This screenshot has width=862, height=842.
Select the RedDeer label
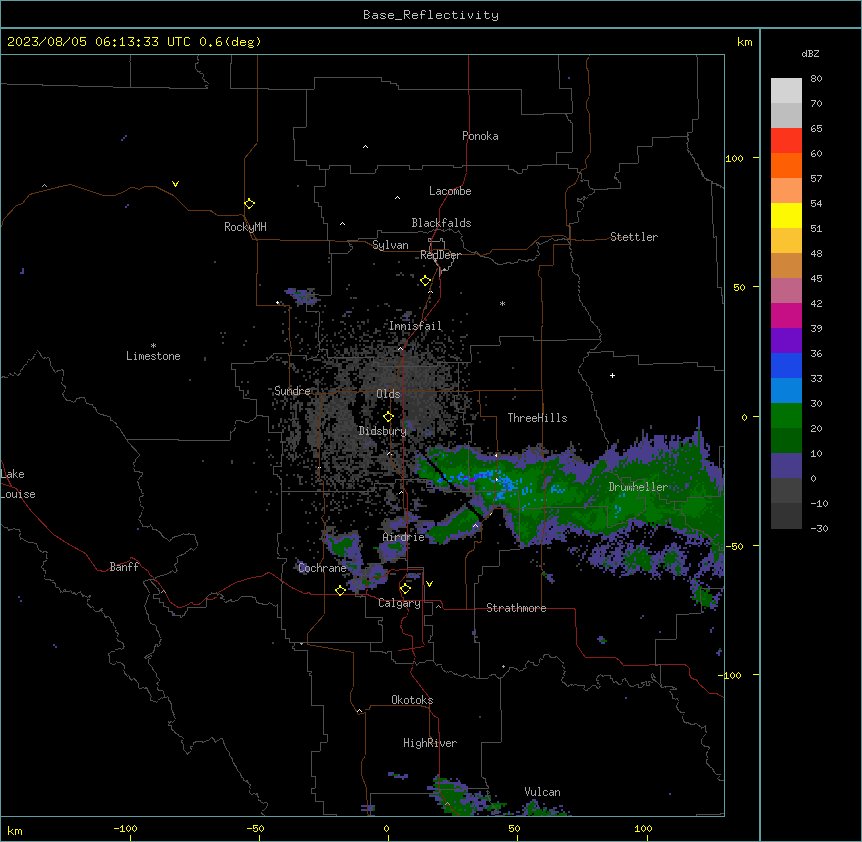pyautogui.click(x=440, y=255)
